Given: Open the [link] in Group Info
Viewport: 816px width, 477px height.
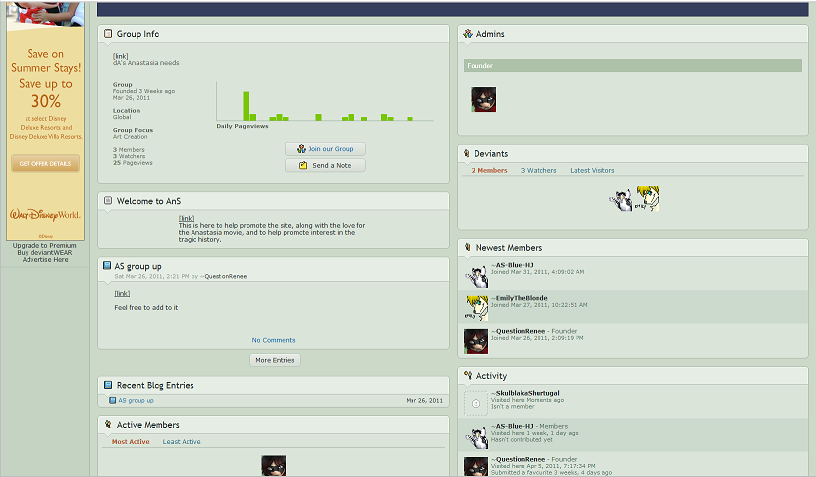Looking at the screenshot, I should [x=121, y=56].
